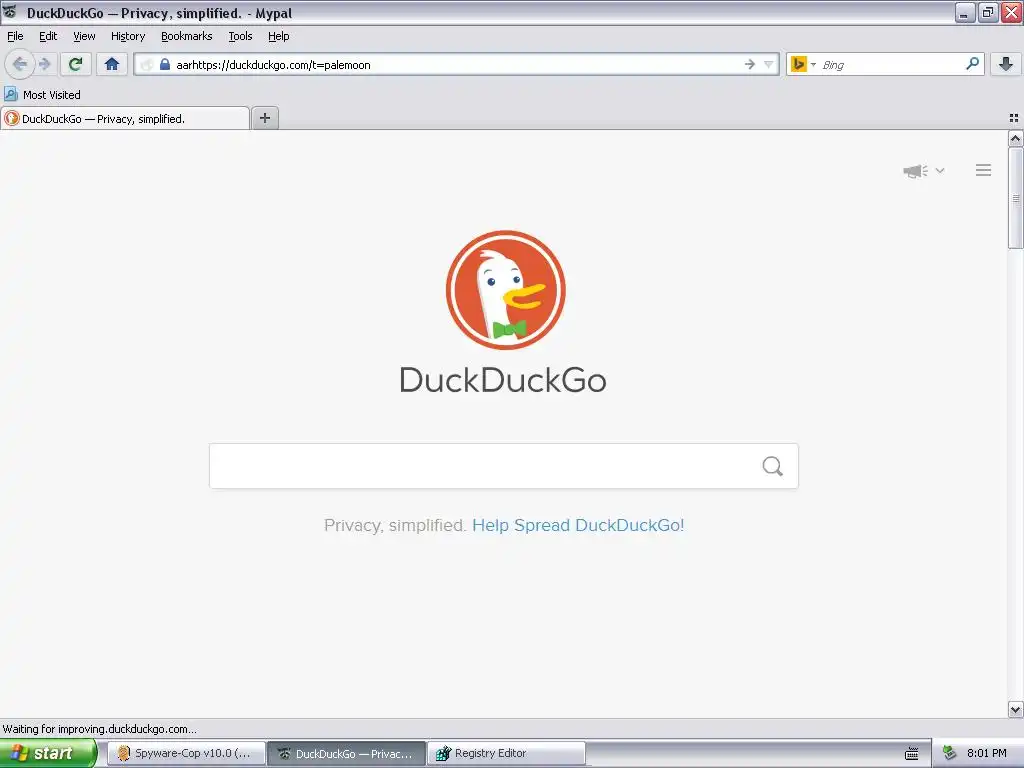The width and height of the screenshot is (1024, 768).
Task: Open the Help menu
Action: point(279,37)
